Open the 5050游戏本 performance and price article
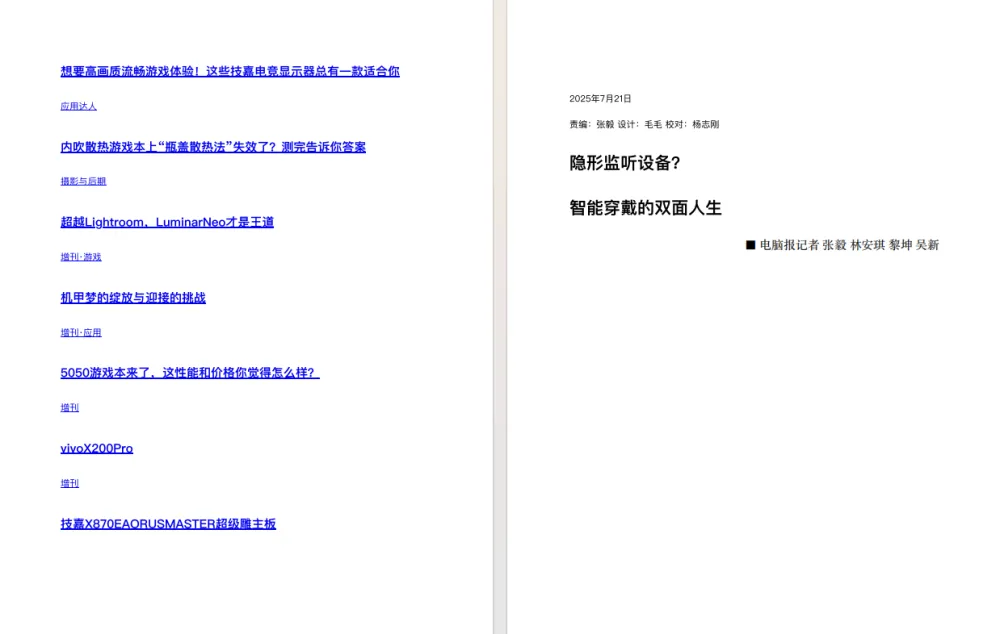The height and width of the screenshot is (634, 1000). 189,372
